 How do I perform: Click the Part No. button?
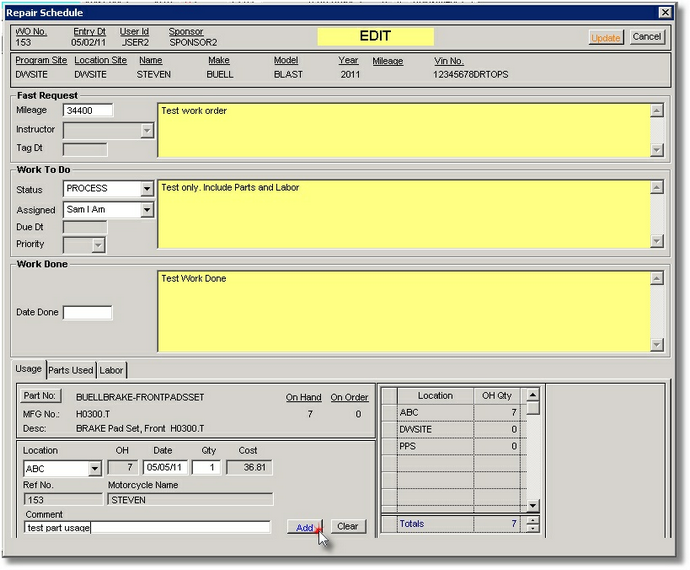click(42, 396)
